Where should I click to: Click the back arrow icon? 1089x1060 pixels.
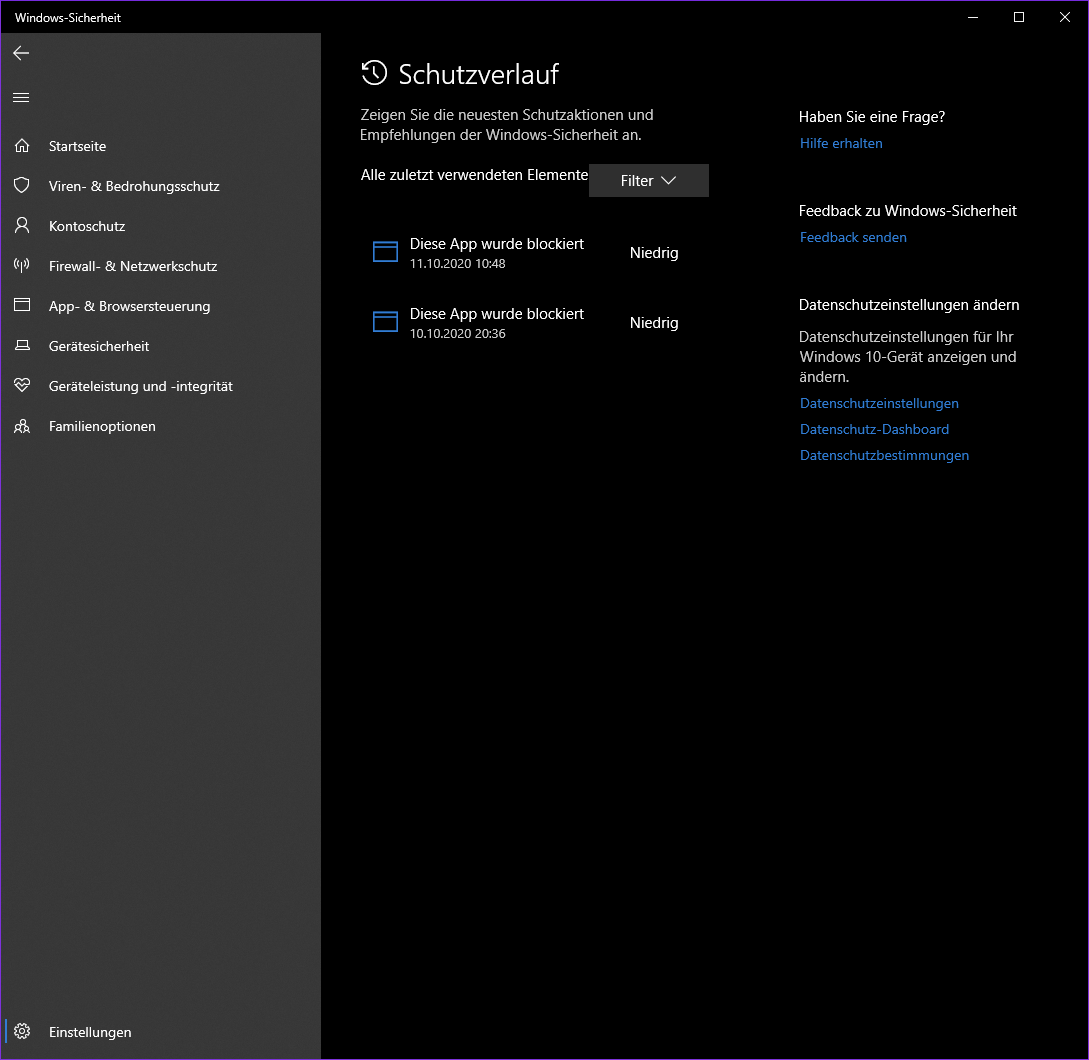tap(21, 53)
